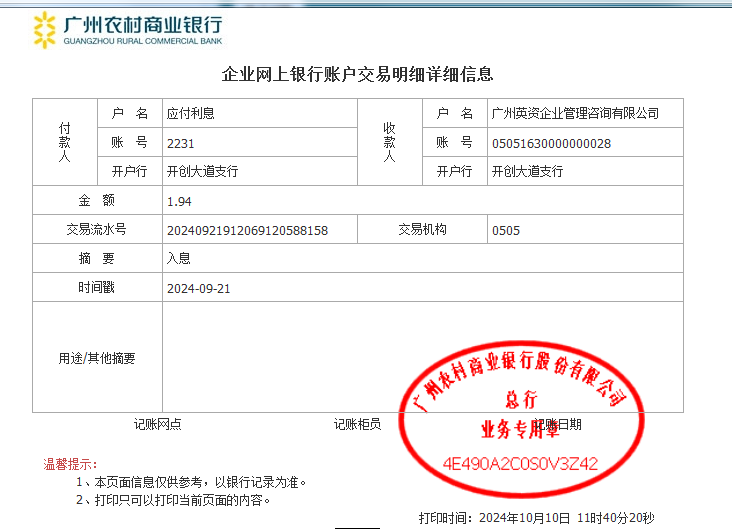732x529 pixels.
Task: Select payer account number 2231
Action: click(x=180, y=143)
